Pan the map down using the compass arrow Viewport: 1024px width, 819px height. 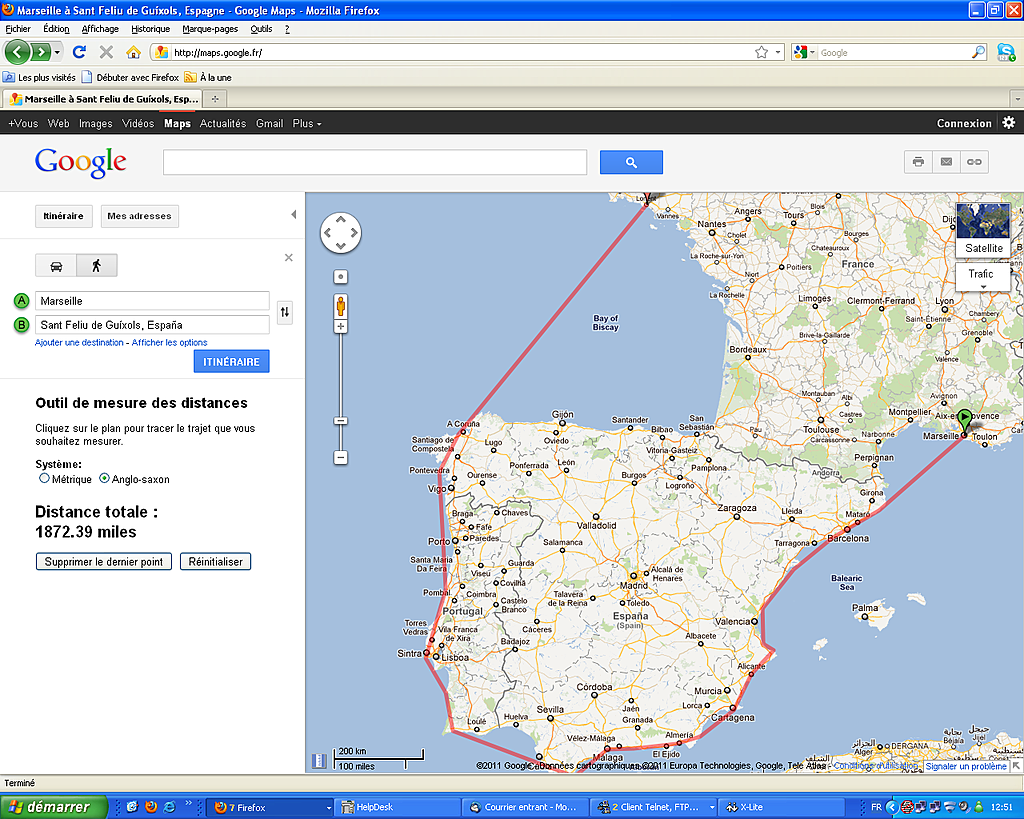click(x=341, y=246)
